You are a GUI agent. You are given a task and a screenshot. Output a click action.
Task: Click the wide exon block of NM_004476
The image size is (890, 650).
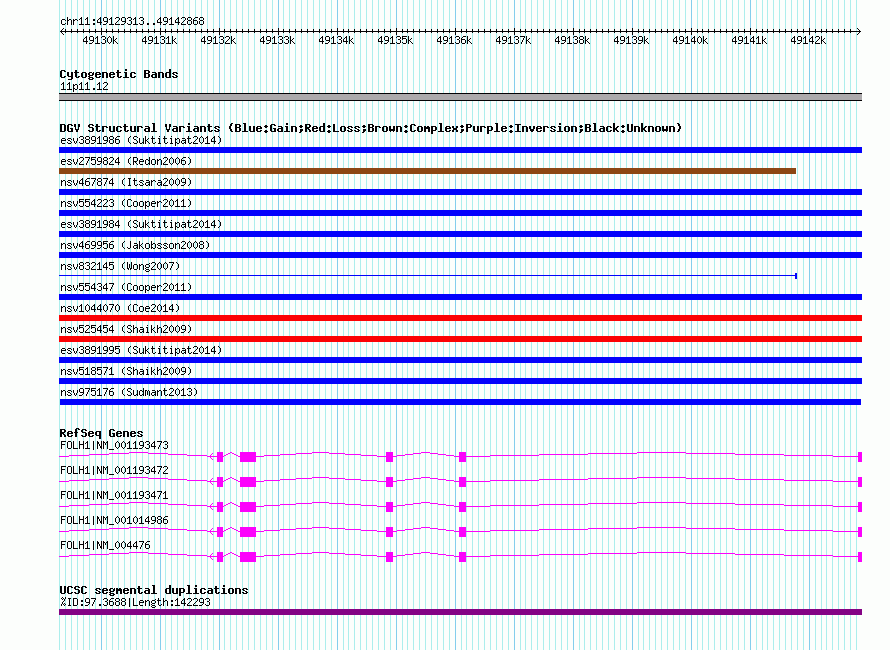(248, 557)
